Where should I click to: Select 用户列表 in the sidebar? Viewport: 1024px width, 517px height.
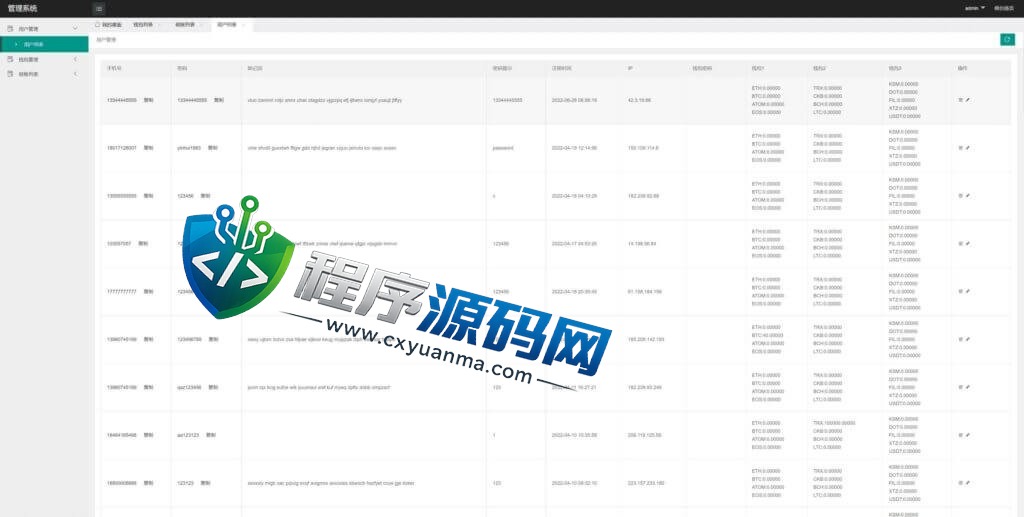coord(44,44)
